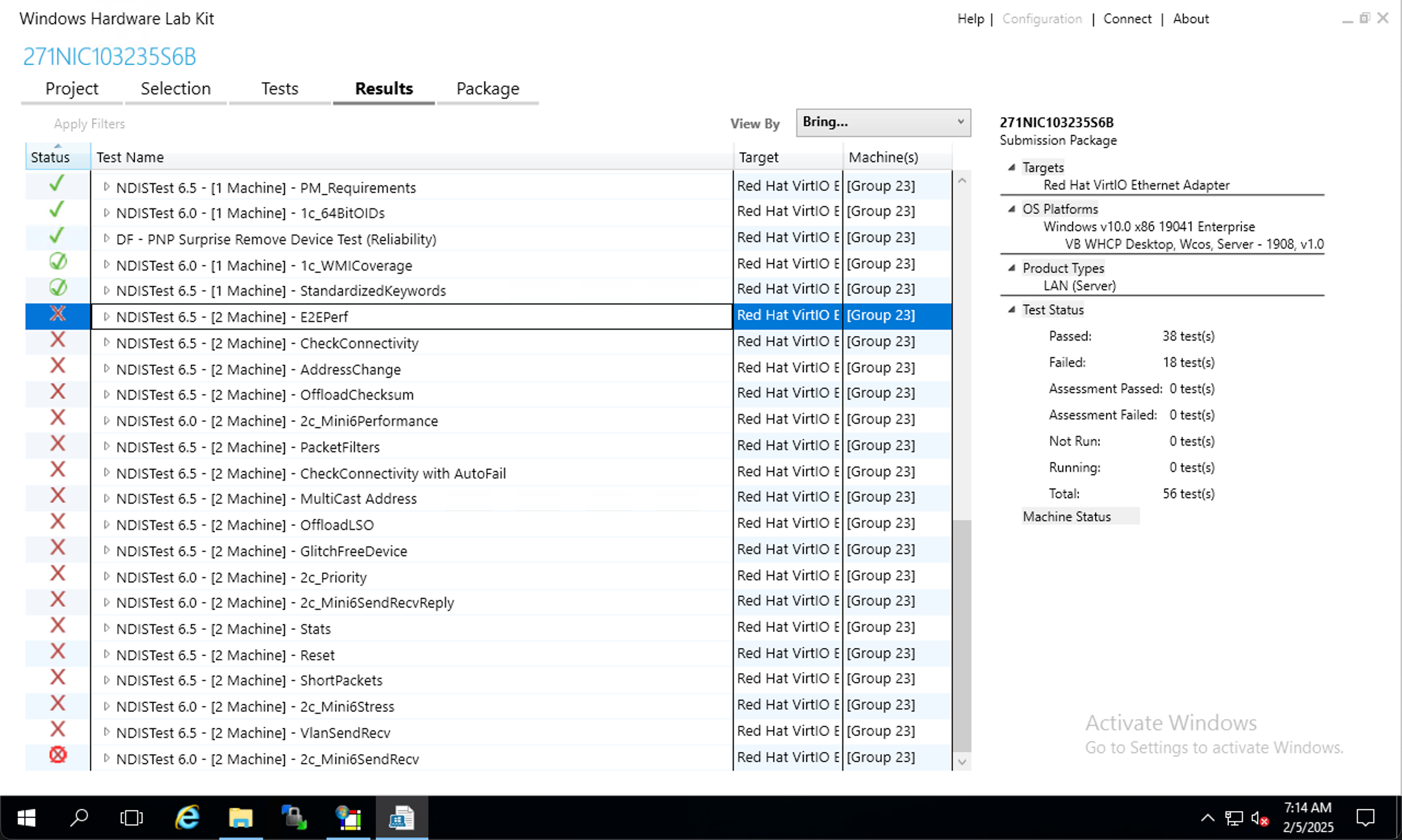Image resolution: width=1402 pixels, height=840 pixels.
Task: Click circled green check for 1c_WMICoverage test
Action: (58, 262)
